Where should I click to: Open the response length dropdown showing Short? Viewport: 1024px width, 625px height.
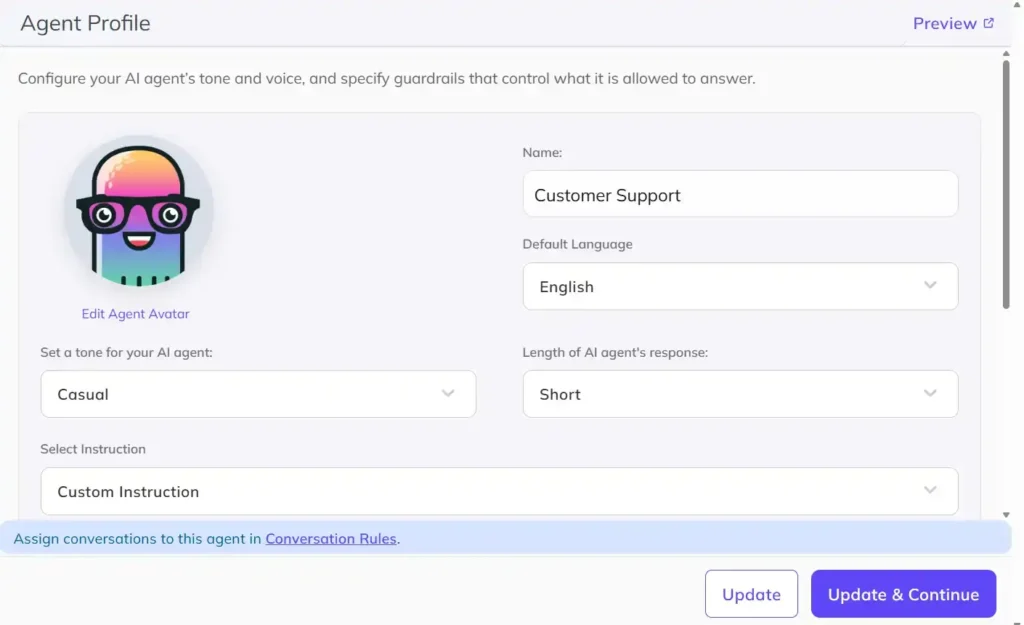(x=740, y=394)
